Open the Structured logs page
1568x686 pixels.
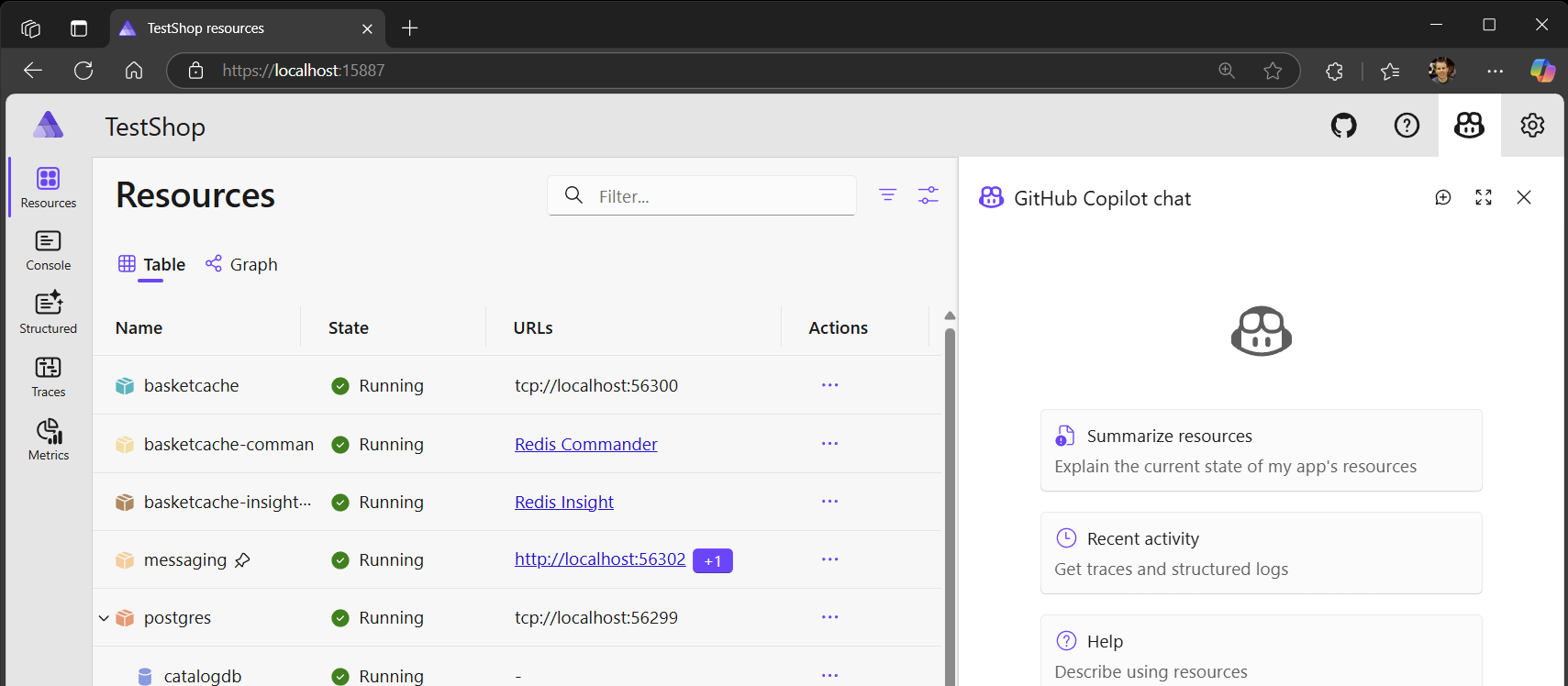[x=49, y=314]
